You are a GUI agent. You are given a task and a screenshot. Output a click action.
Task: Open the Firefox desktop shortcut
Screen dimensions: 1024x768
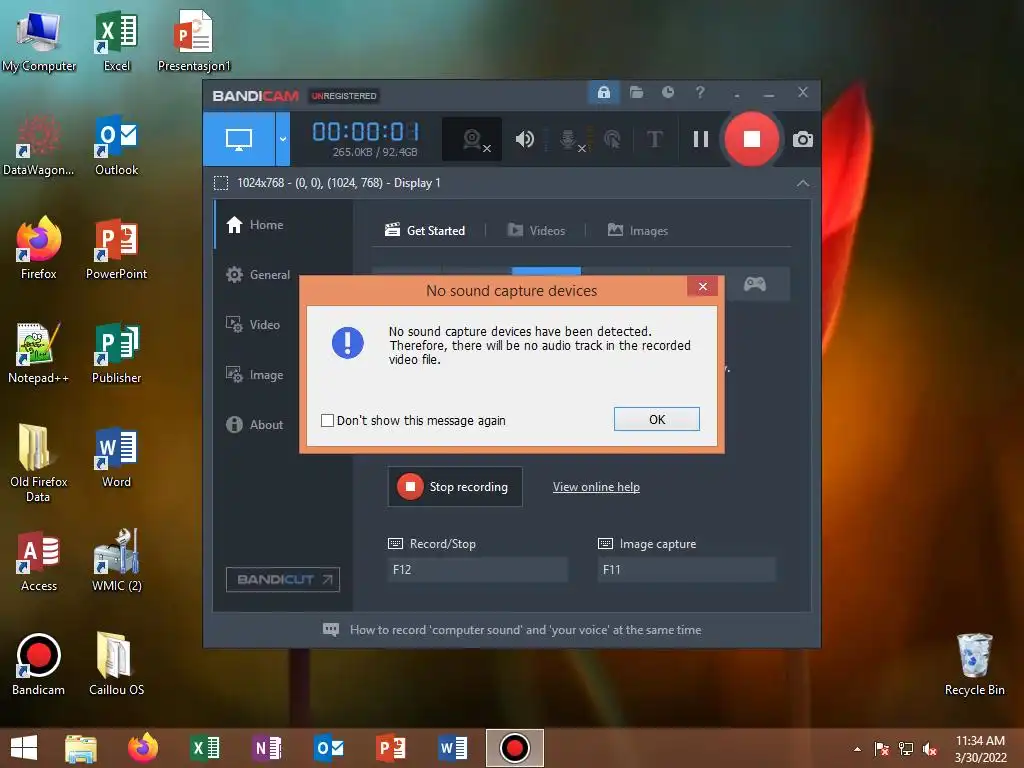pos(39,249)
